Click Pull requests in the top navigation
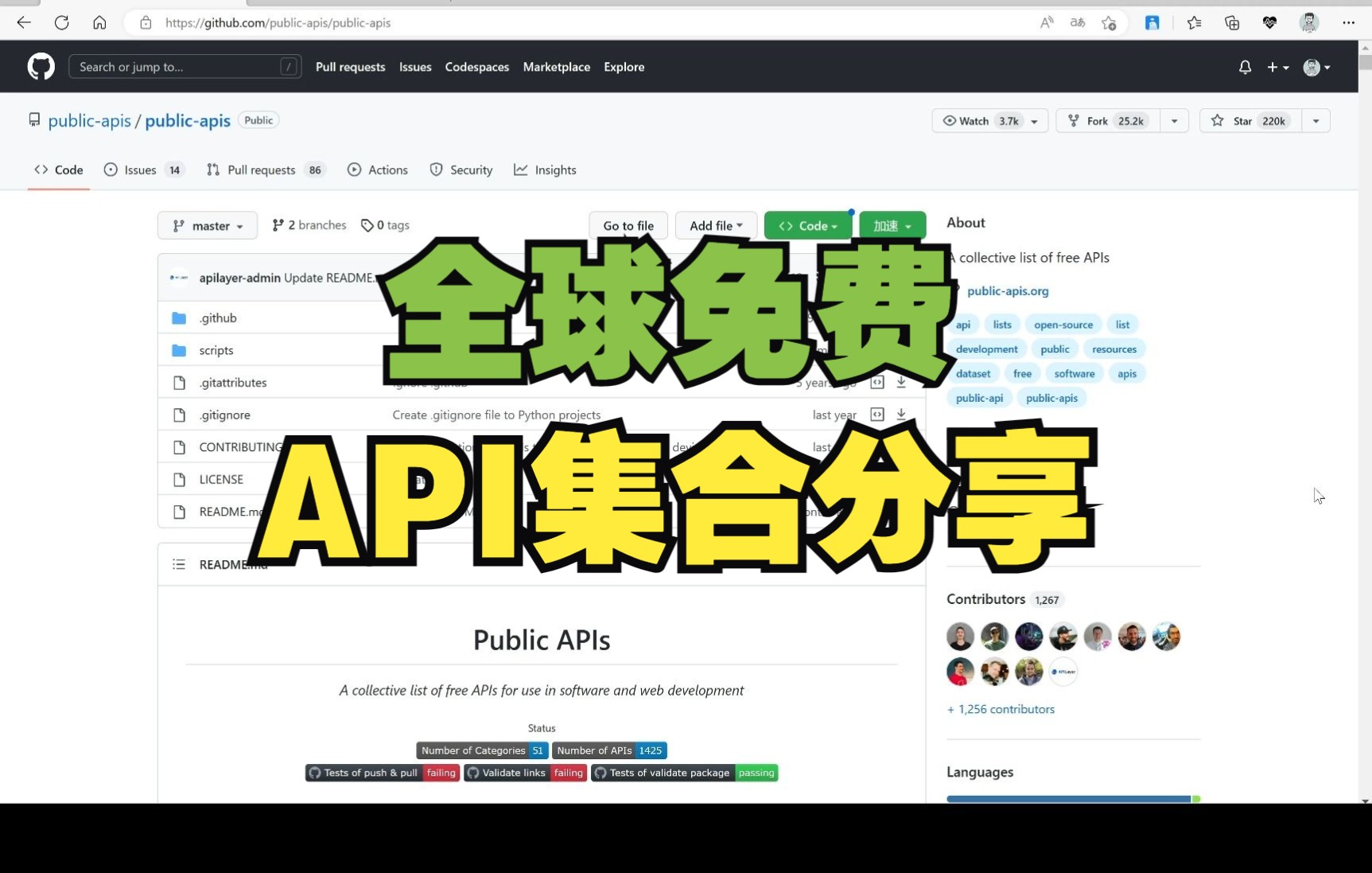The width and height of the screenshot is (1372, 873). click(350, 67)
